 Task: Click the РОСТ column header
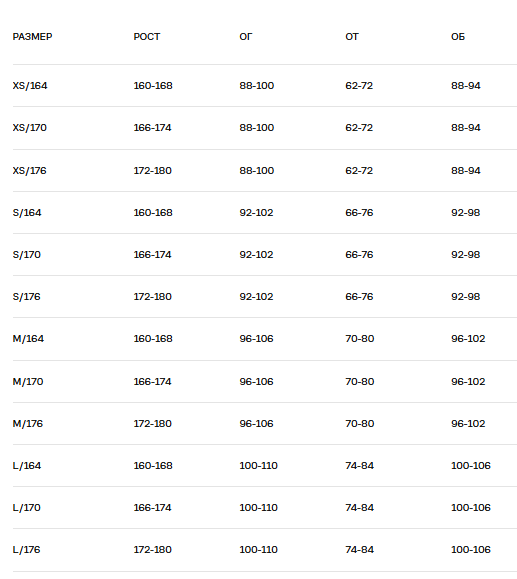click(147, 37)
